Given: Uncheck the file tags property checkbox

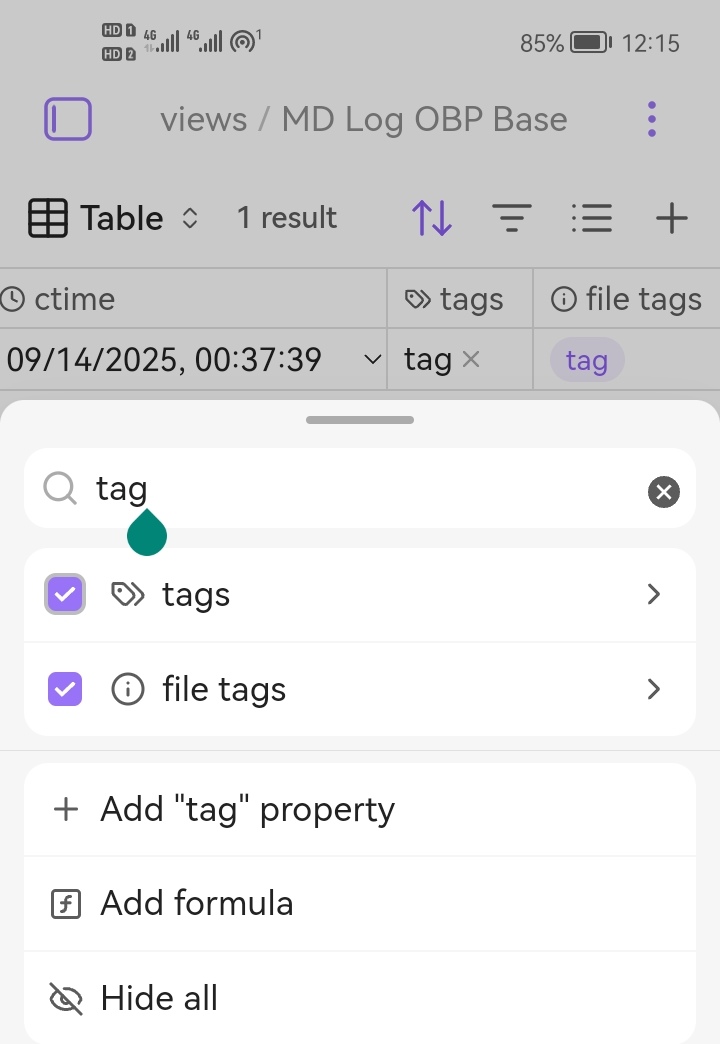Looking at the screenshot, I should [x=65, y=689].
